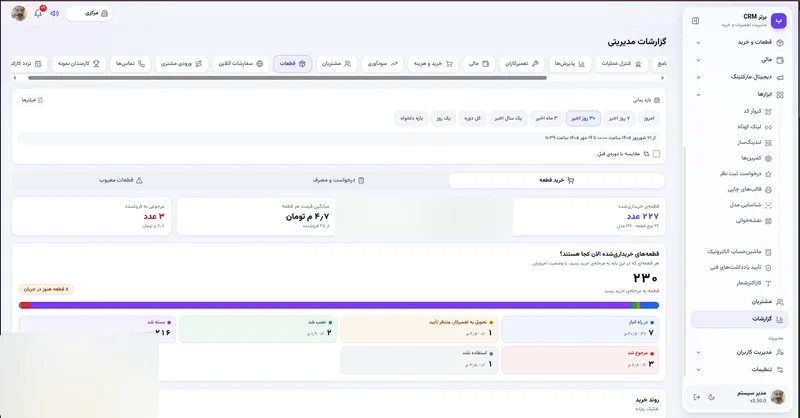Open مشتریان customers in the sidebar
The height and width of the screenshot is (418, 800).
pyautogui.click(x=739, y=302)
